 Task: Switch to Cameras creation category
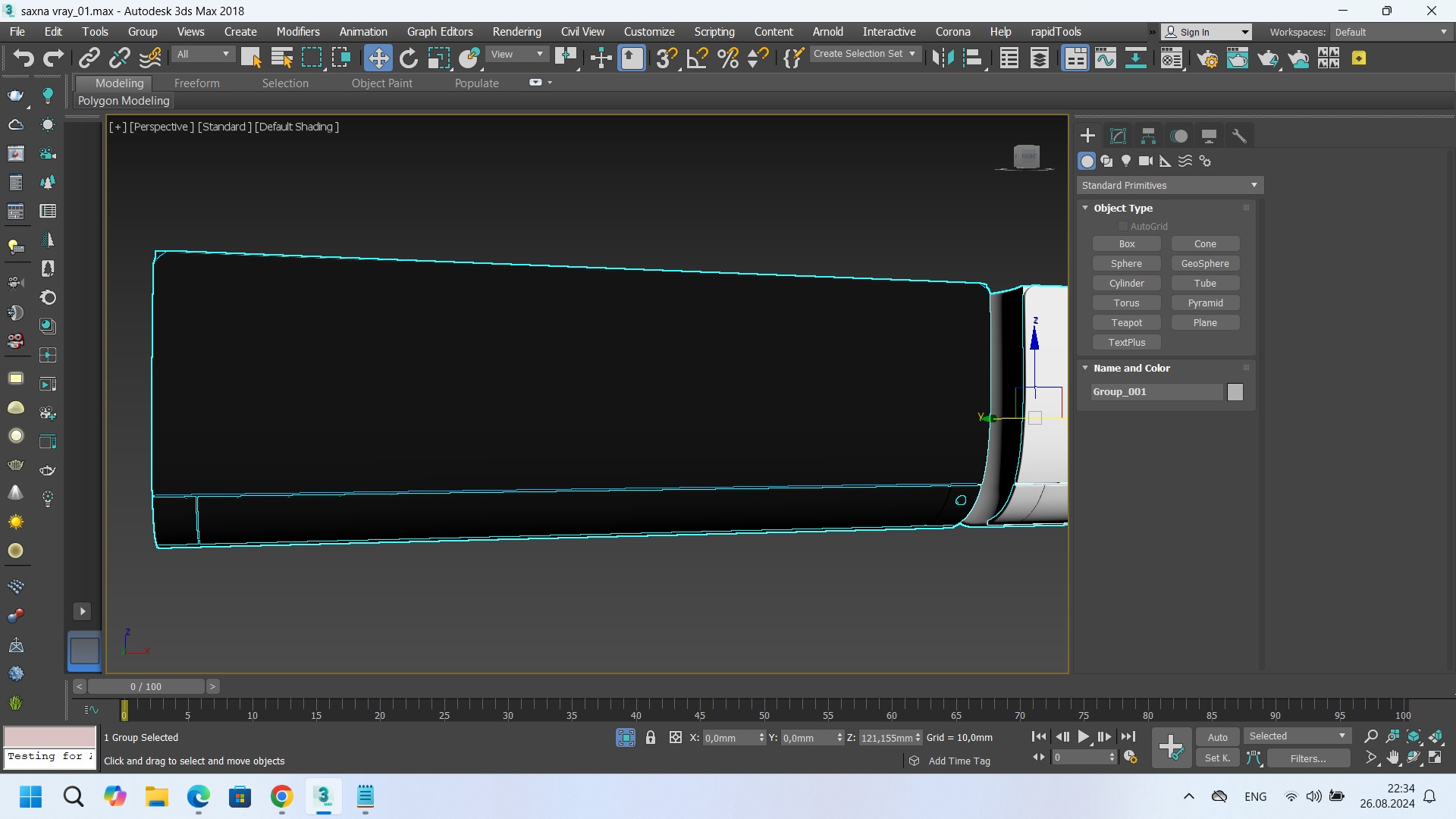[1146, 161]
